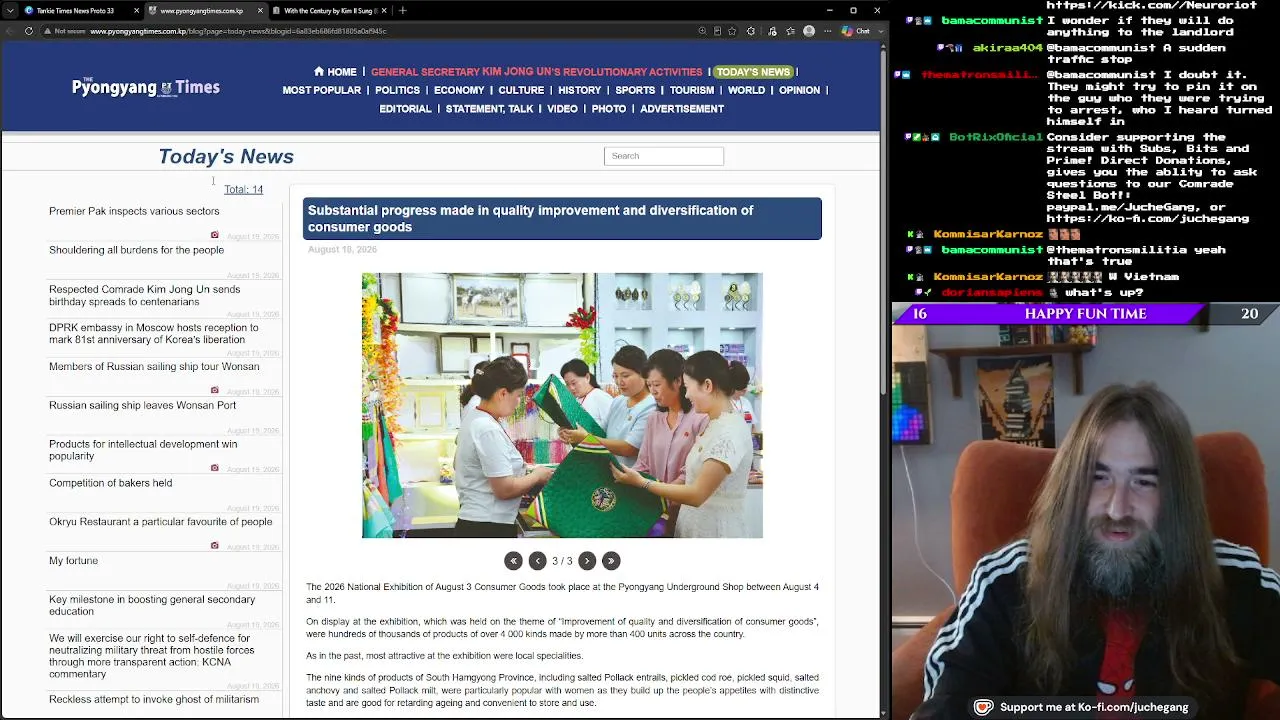Switch to With the Century by Kim Il Sung tab

[x=329, y=11]
